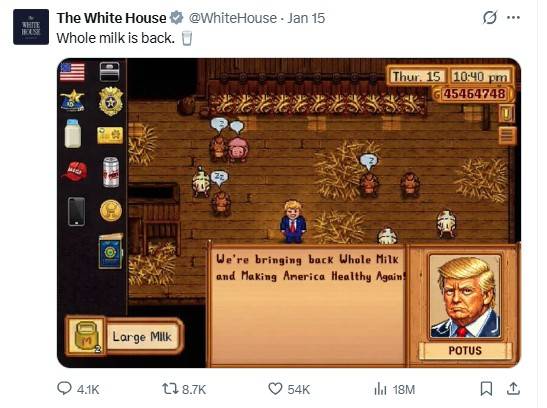Like the tweet with the heart icon
This screenshot has height=408, width=547.
pos(275,388)
